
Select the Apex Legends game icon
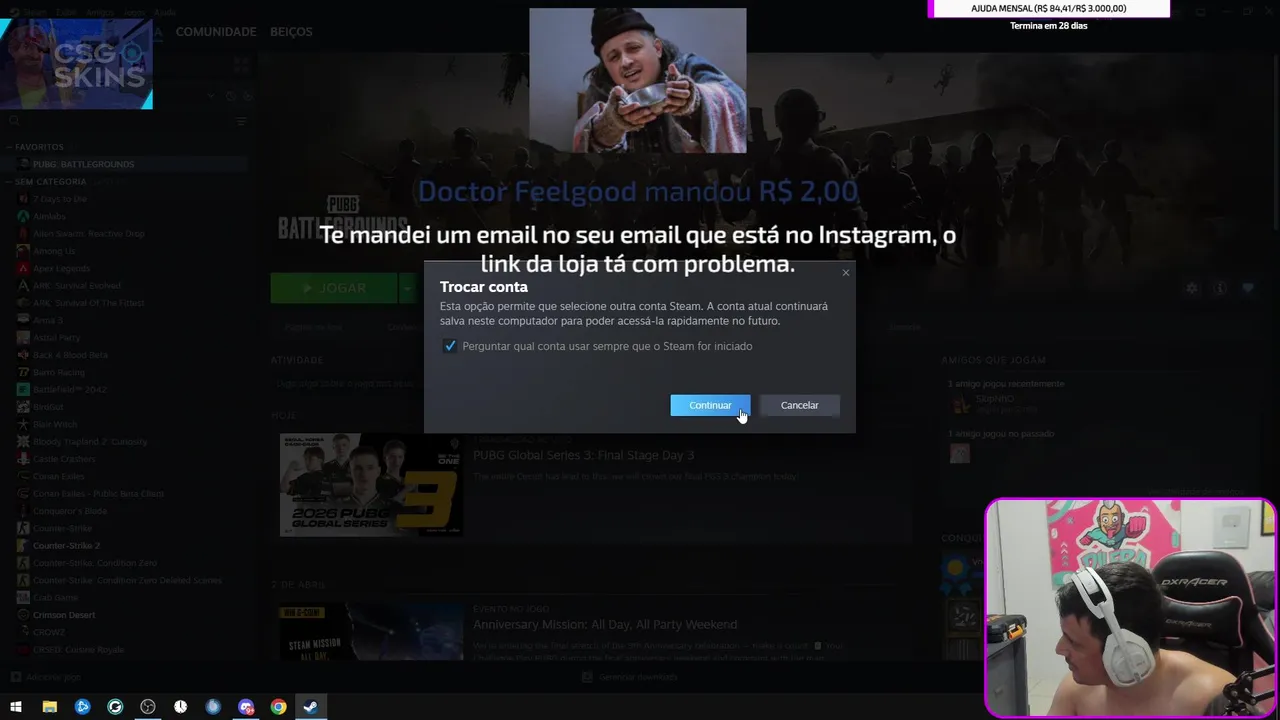23,268
